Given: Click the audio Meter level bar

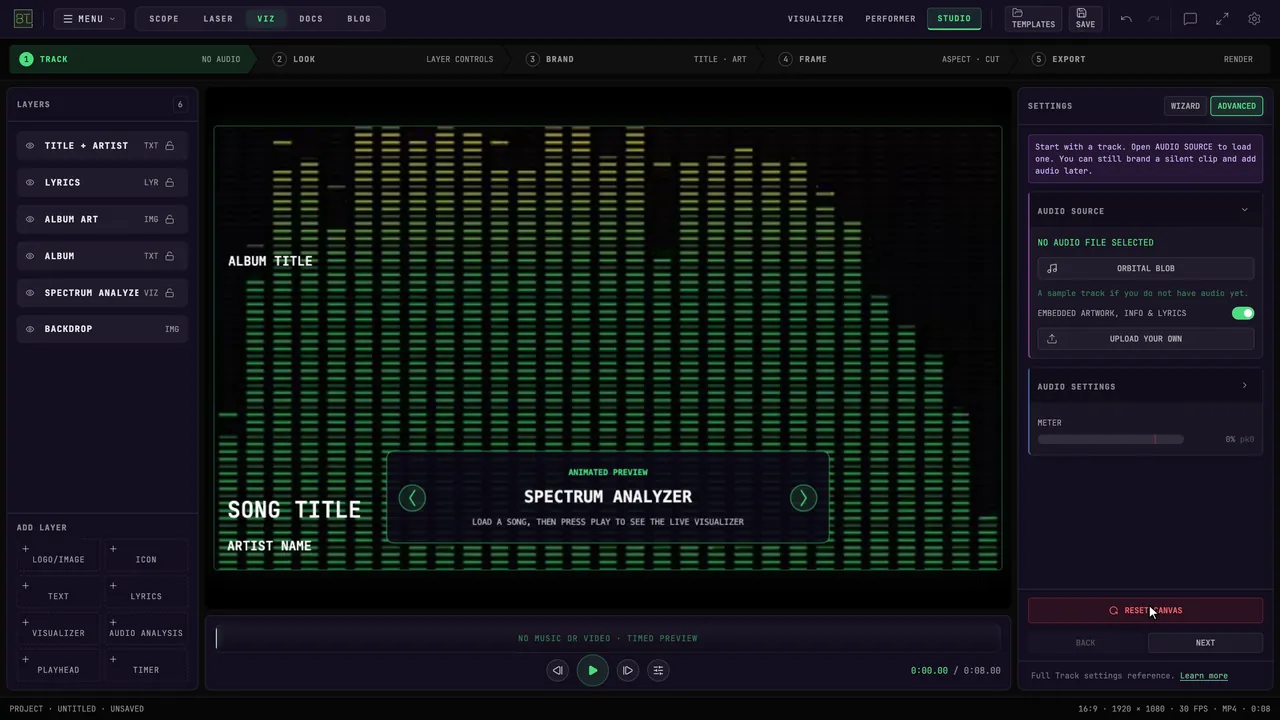Looking at the screenshot, I should [x=1111, y=440].
